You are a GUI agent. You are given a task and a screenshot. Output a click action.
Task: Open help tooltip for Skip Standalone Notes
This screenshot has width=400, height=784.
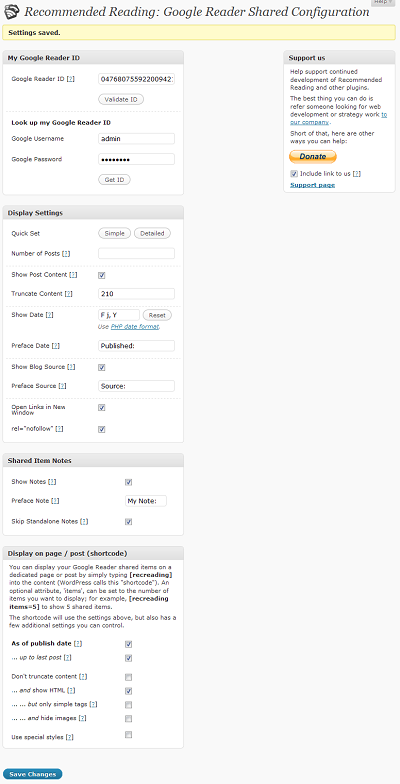(84, 522)
